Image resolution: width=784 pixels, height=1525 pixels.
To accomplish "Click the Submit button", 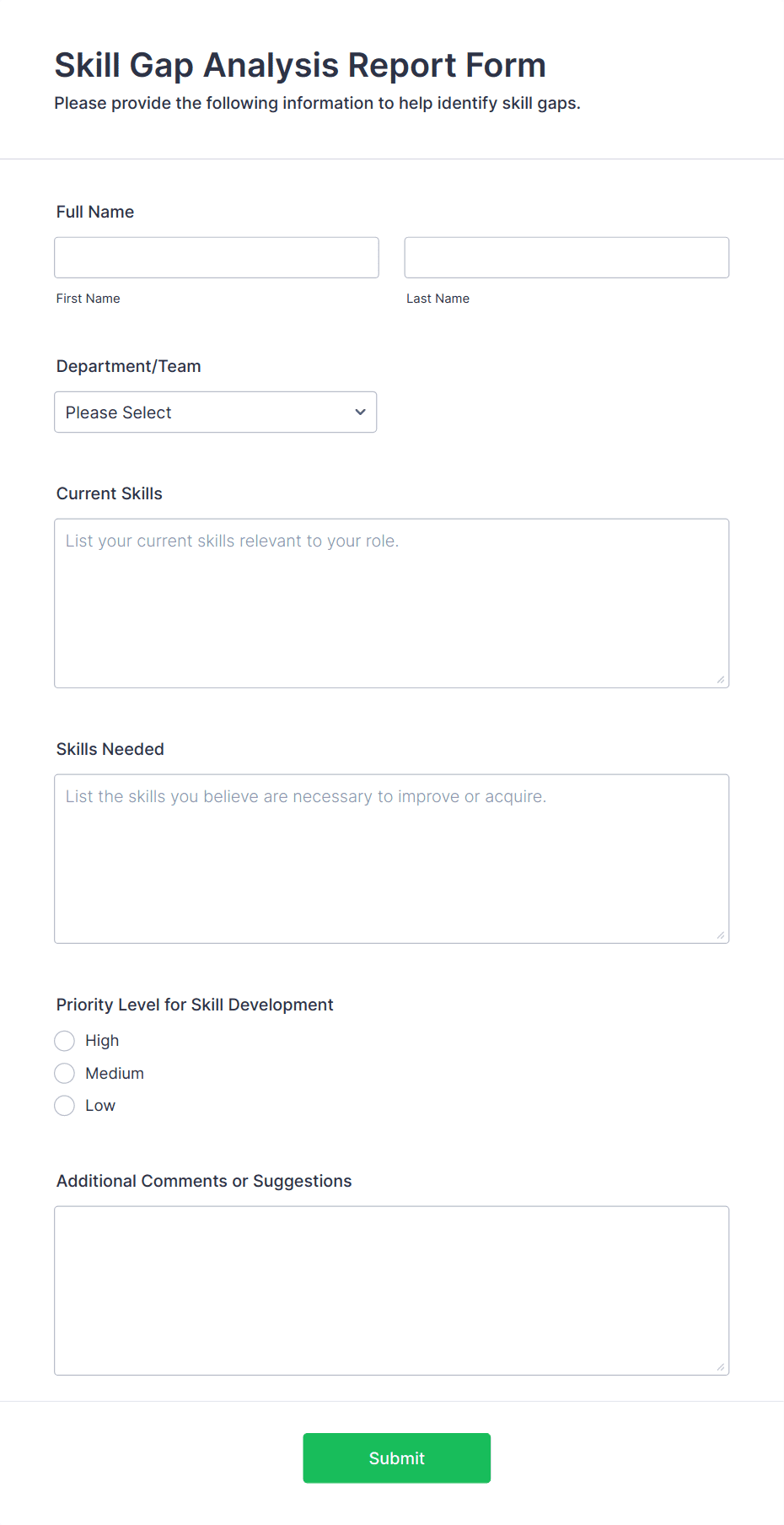I will click(396, 1458).
